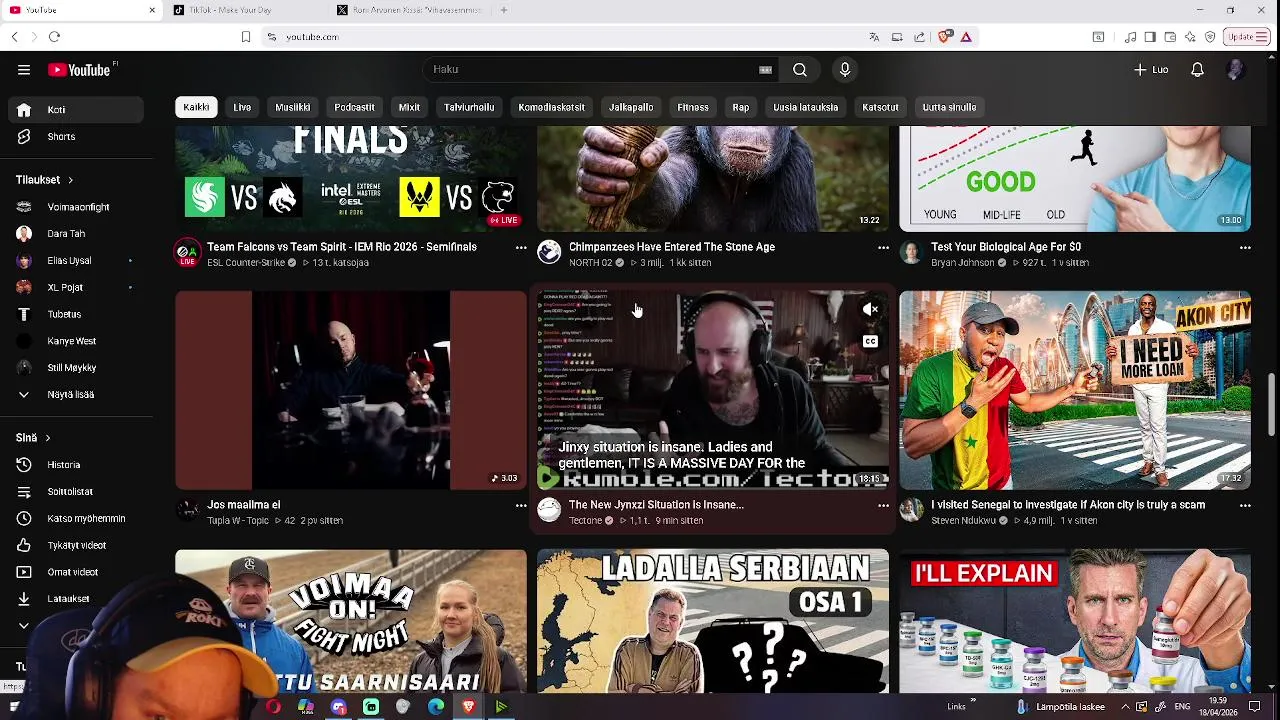Open the Tubetus channel subscription
Screen dimensions: 1280x720
click(76, 314)
